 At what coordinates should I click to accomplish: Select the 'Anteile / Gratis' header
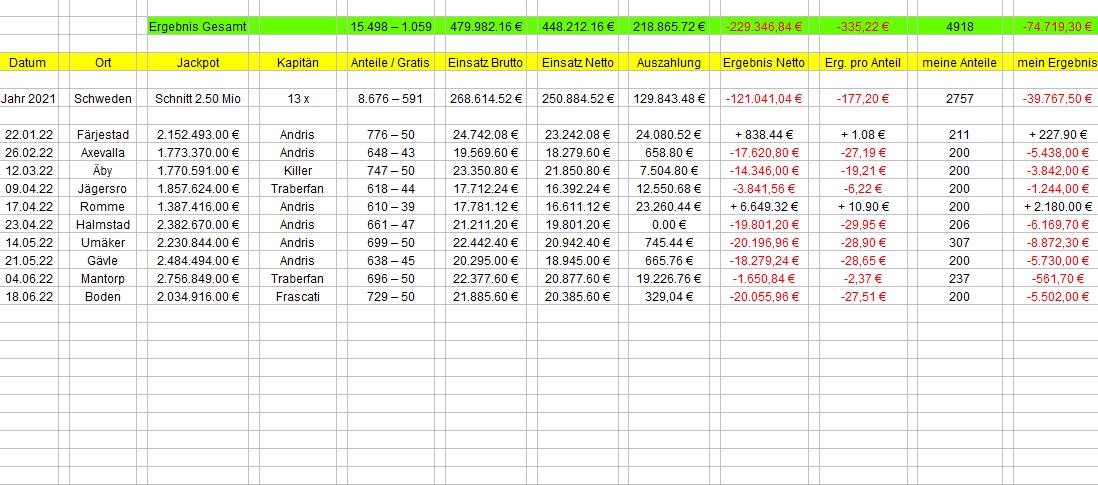[391, 62]
